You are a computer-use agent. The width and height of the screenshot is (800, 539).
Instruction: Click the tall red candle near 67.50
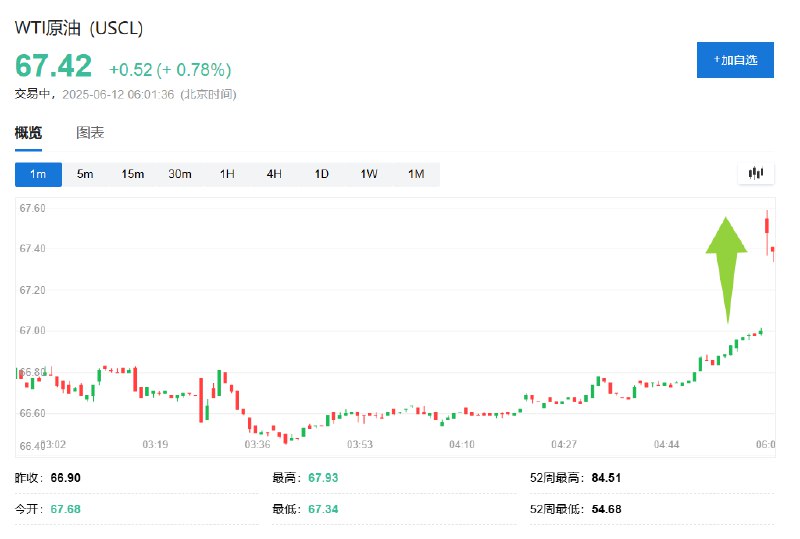click(767, 226)
